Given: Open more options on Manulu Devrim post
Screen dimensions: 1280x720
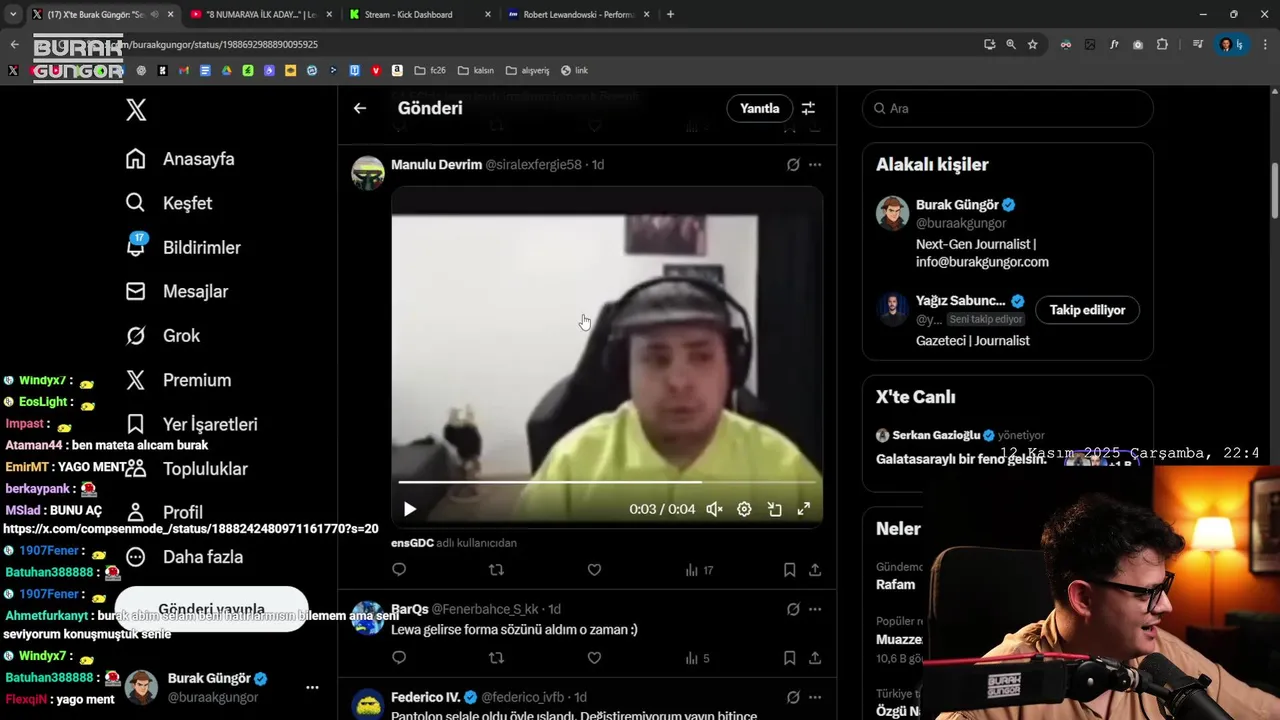Looking at the screenshot, I should coord(815,165).
